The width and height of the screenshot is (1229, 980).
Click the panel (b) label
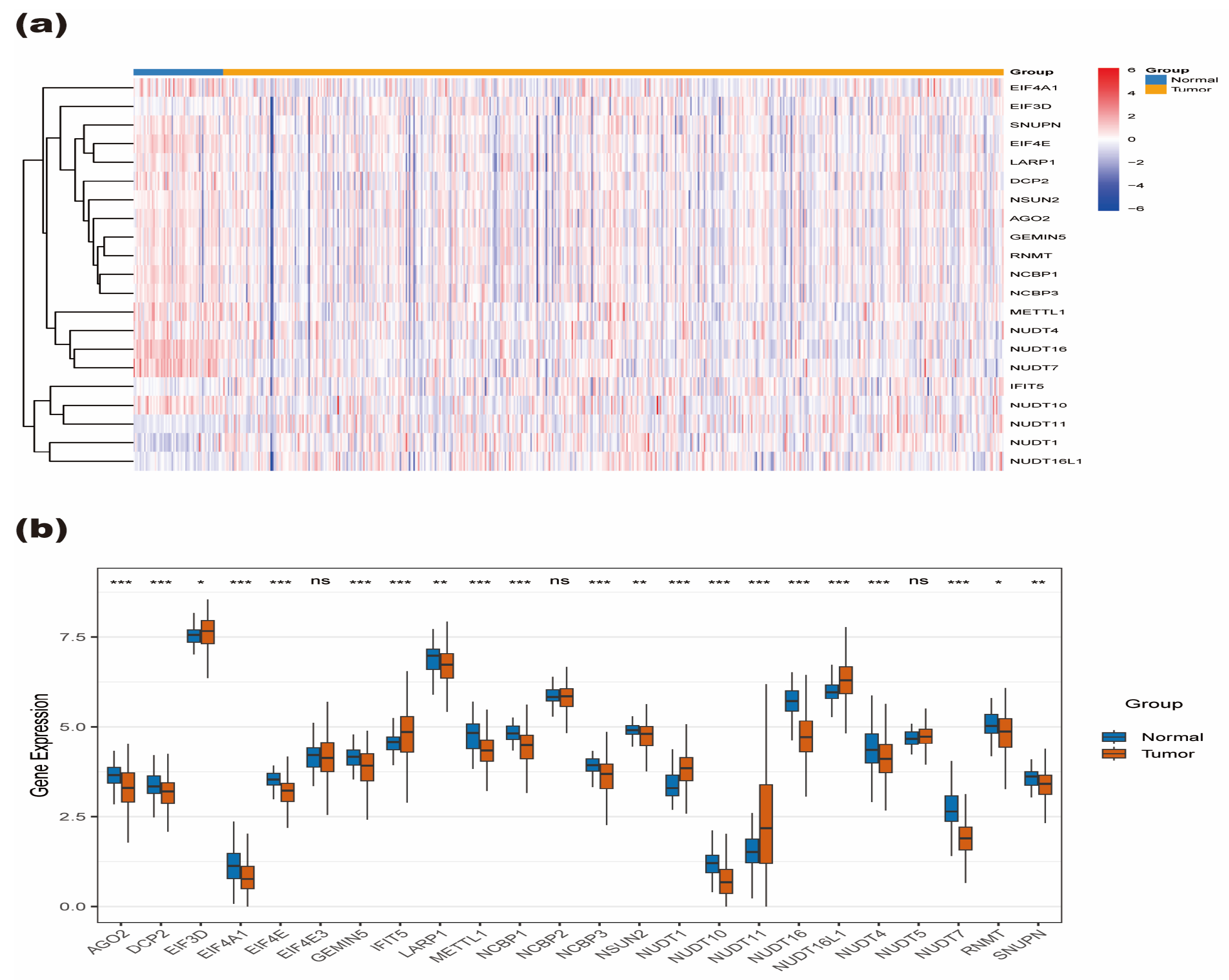pyautogui.click(x=42, y=529)
